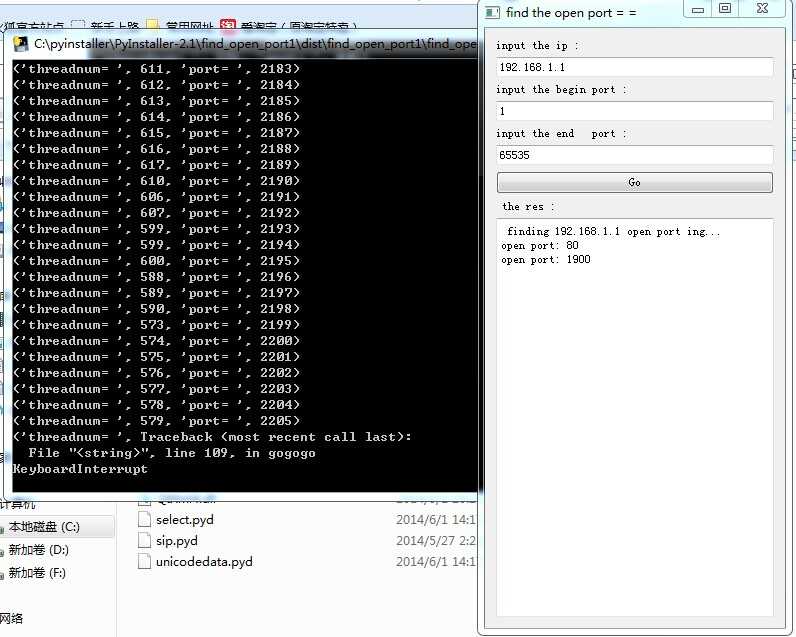This screenshot has width=796, height=637.
Task: Open the (D:) volume in Explorer sidebar
Action: pos(39,550)
